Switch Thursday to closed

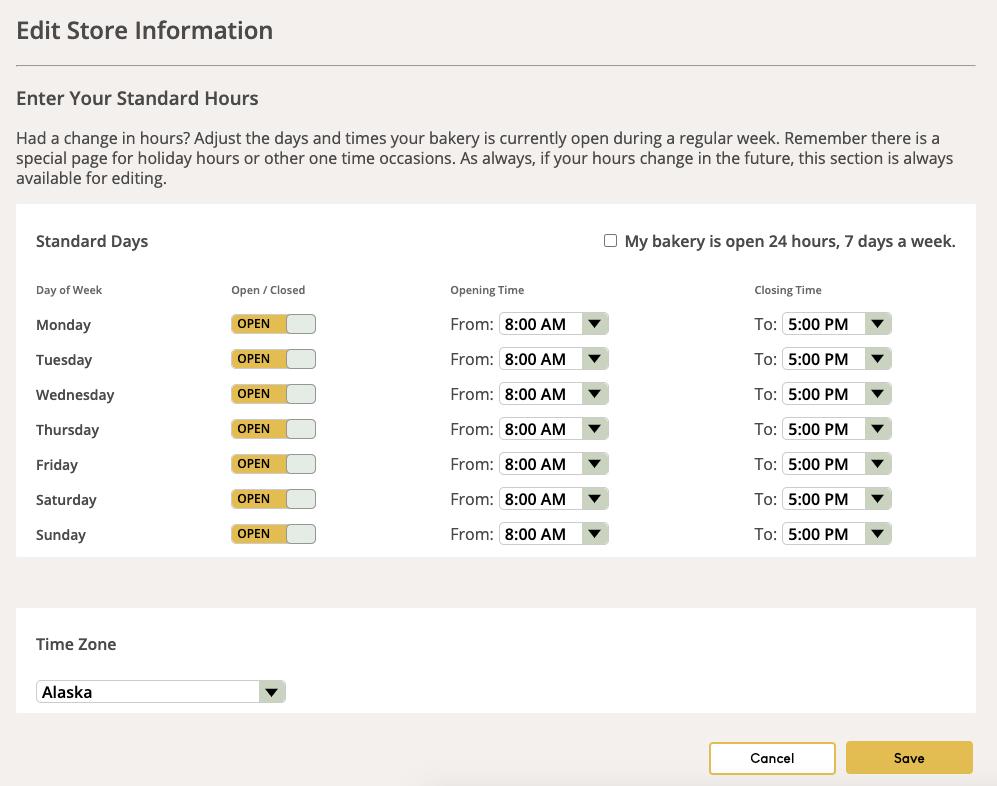(x=273, y=429)
